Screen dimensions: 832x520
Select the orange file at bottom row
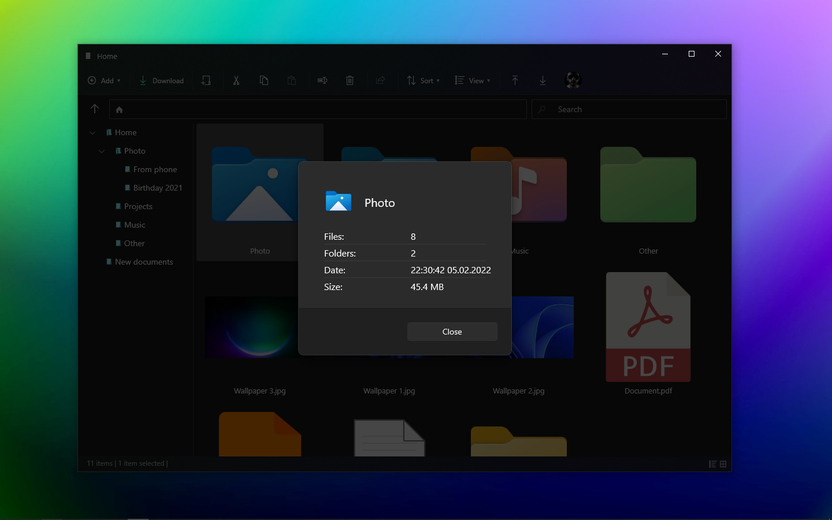pos(259,434)
